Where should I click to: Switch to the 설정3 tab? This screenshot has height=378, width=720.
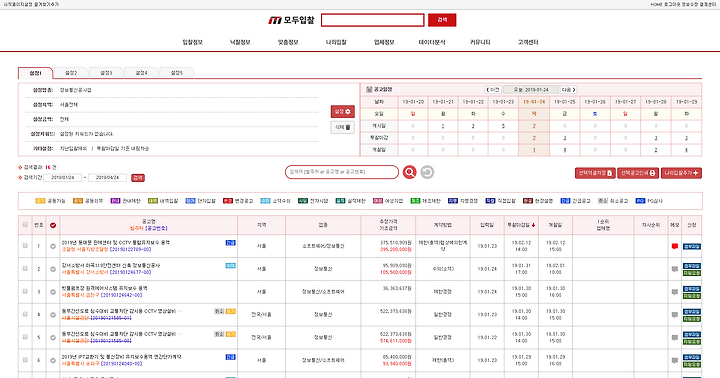coord(106,73)
